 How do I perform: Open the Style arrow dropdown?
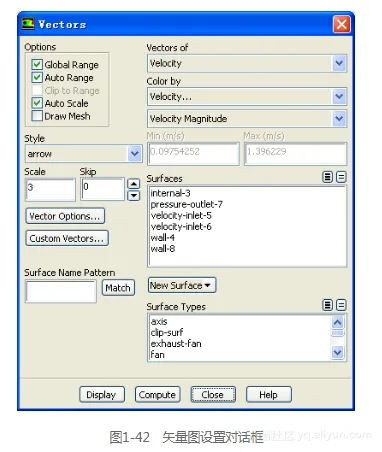84,154
